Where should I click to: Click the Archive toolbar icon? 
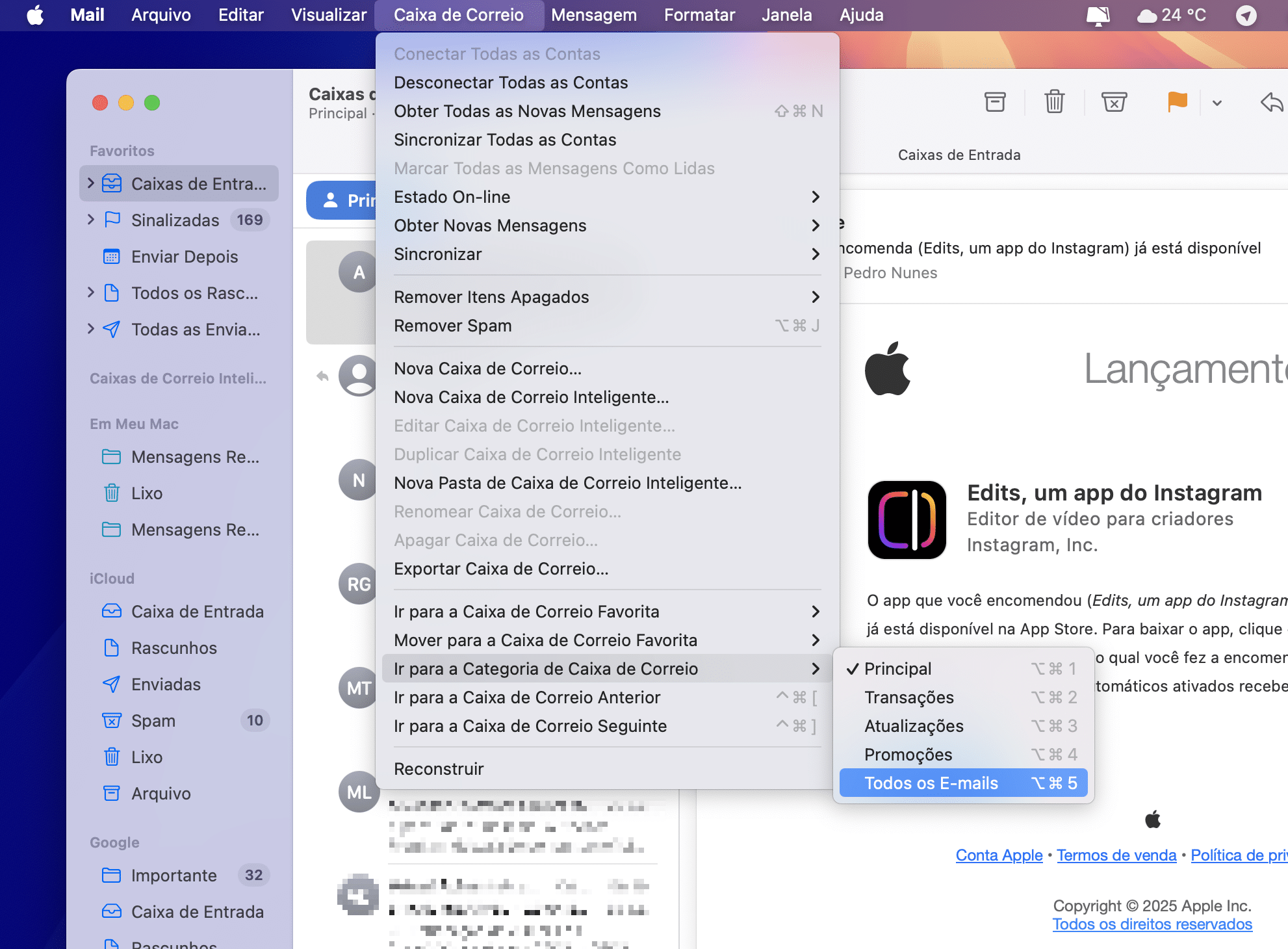coord(995,102)
